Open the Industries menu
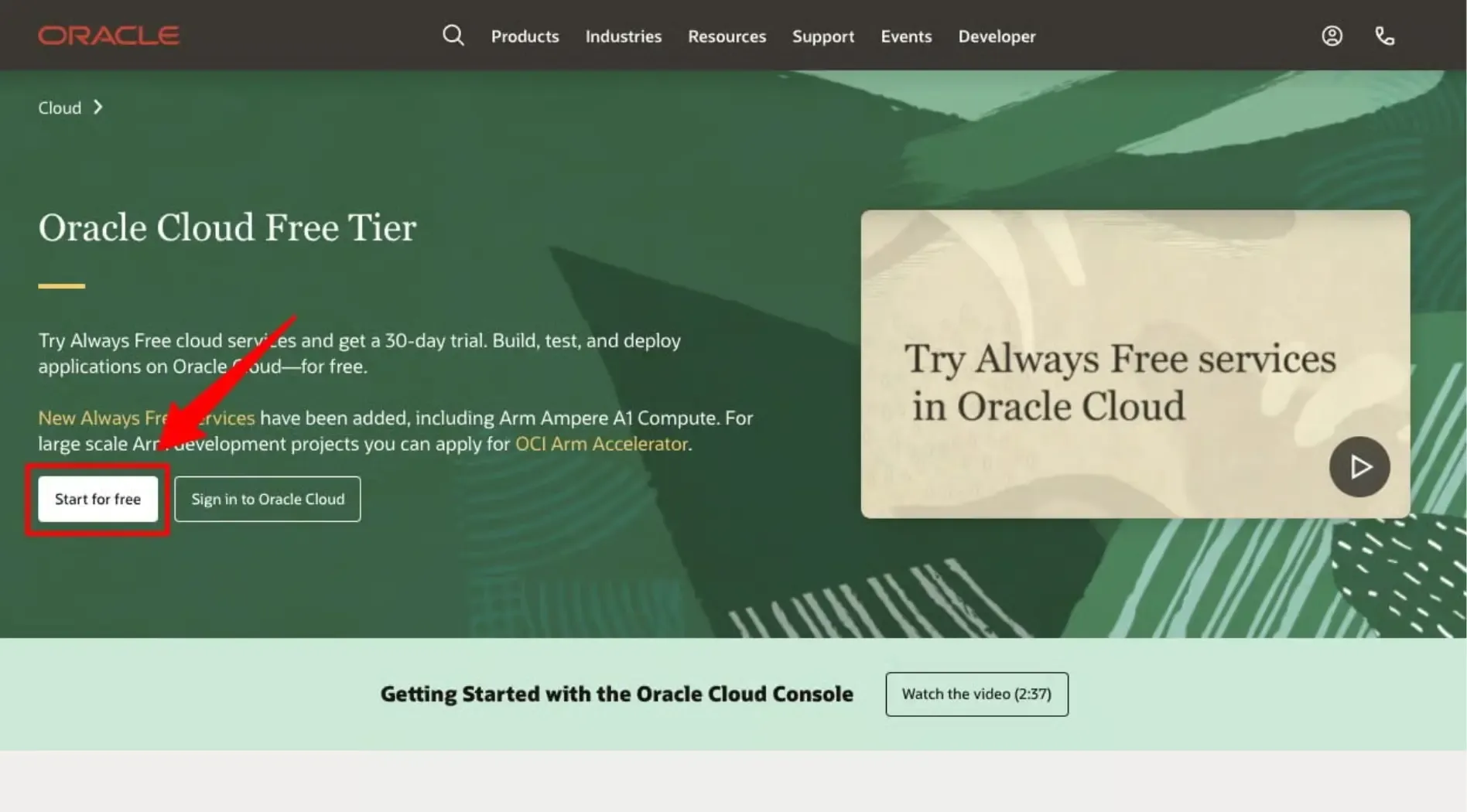 tap(624, 36)
